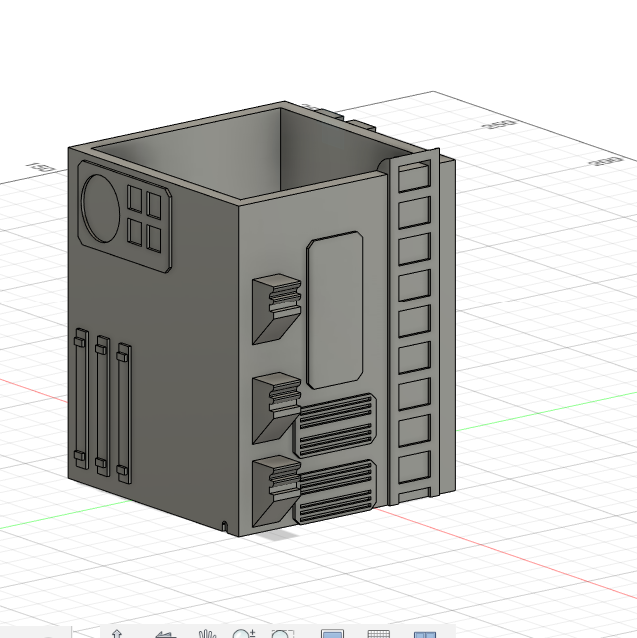
Task: Open the Viewports layout icon
Action: (x=425, y=634)
